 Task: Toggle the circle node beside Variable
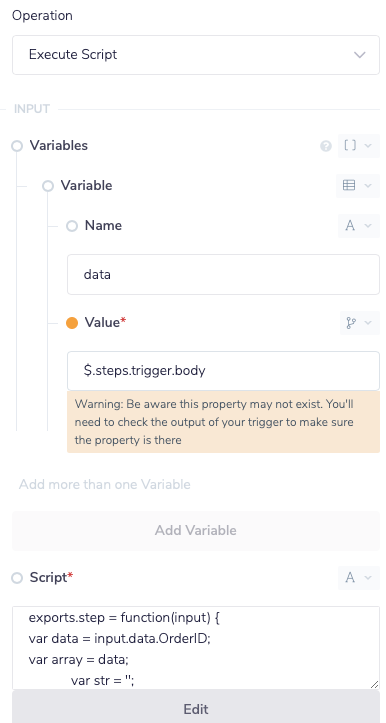coord(48,186)
